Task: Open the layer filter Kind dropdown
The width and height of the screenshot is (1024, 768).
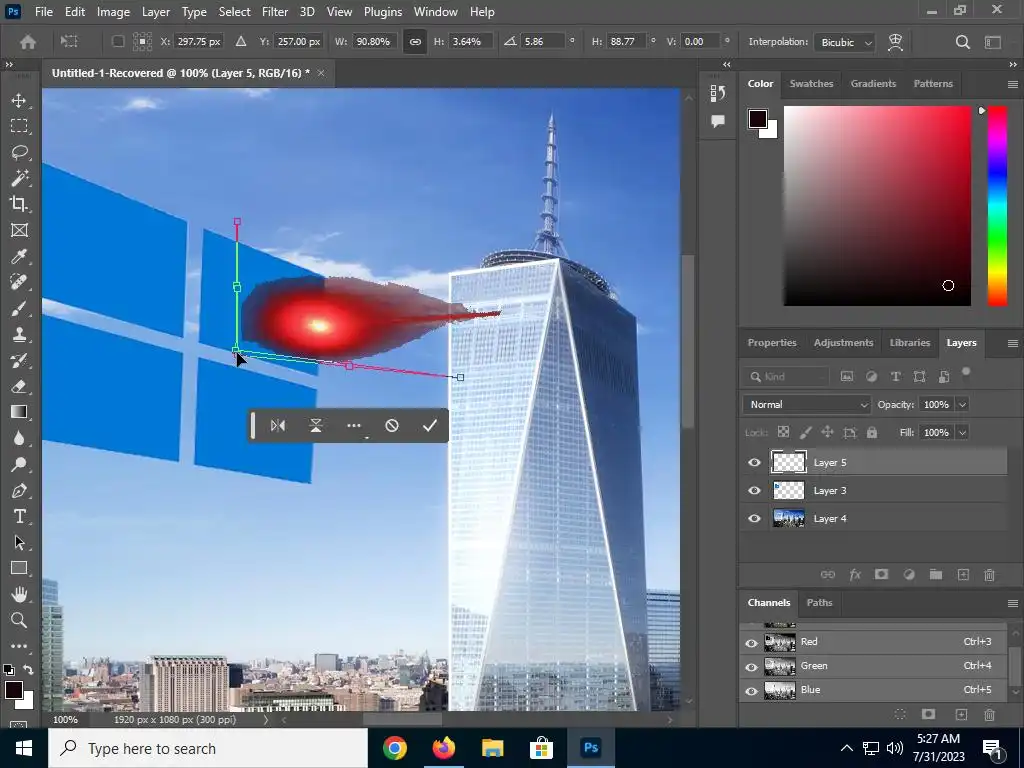Action: (787, 377)
